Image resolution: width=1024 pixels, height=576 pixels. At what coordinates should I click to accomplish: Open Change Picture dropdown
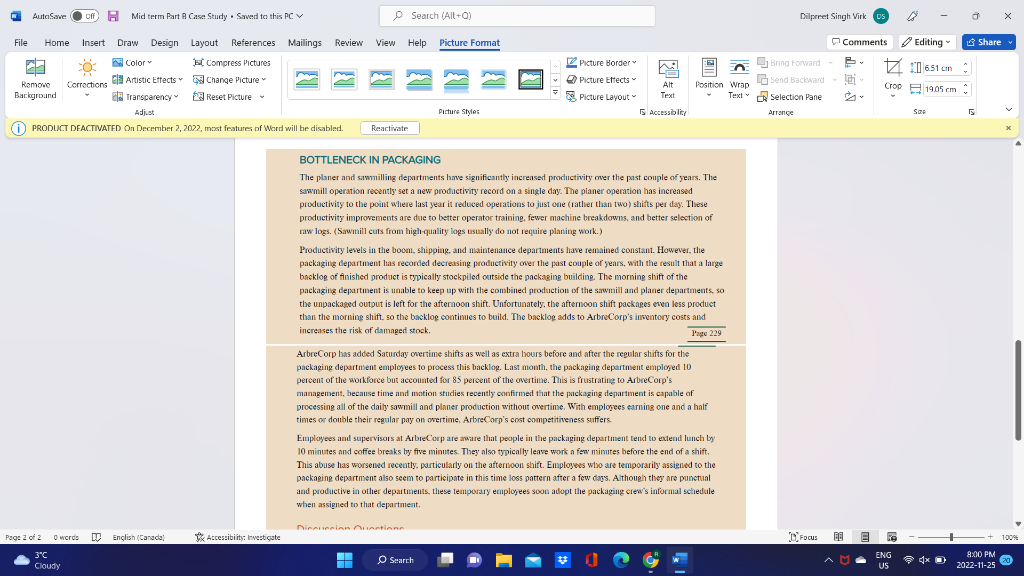tap(229, 80)
